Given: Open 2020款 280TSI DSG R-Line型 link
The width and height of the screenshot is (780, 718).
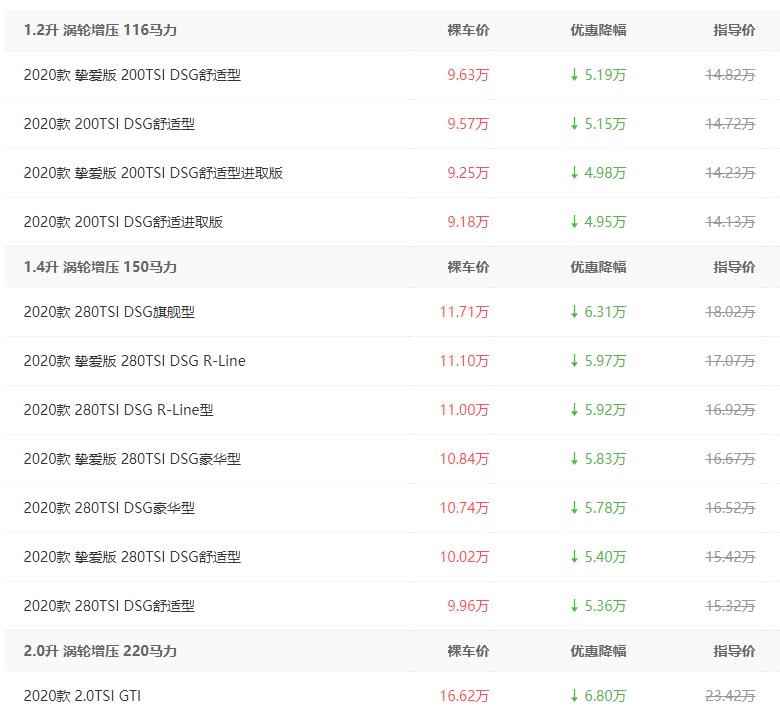Looking at the screenshot, I should click(x=118, y=410).
